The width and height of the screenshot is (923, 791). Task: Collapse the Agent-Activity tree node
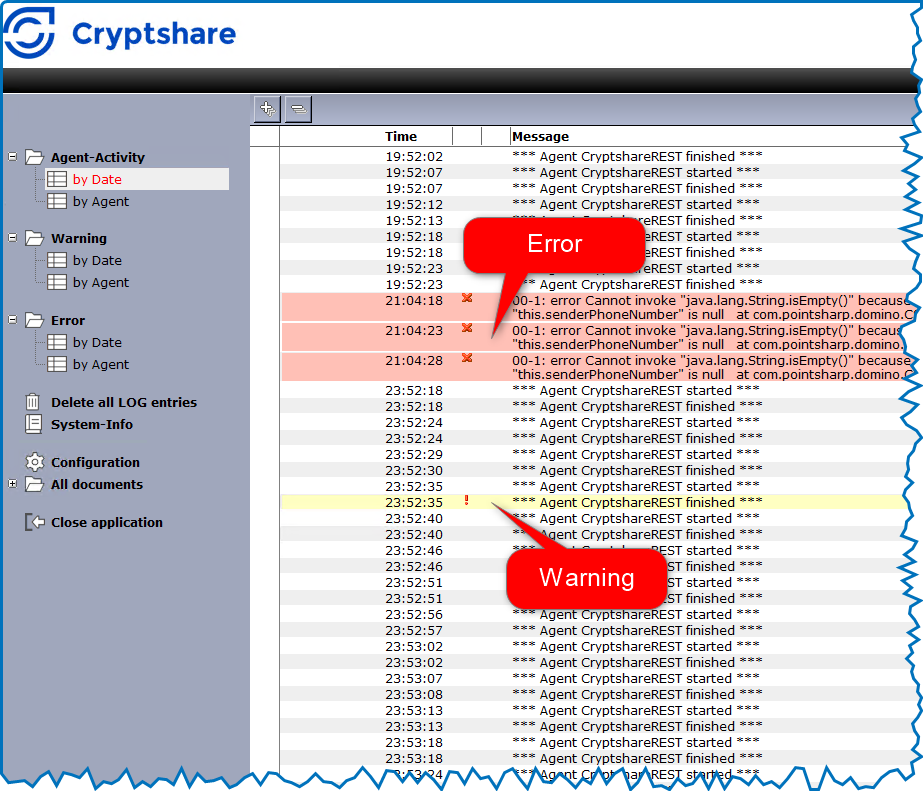pyautogui.click(x=13, y=157)
